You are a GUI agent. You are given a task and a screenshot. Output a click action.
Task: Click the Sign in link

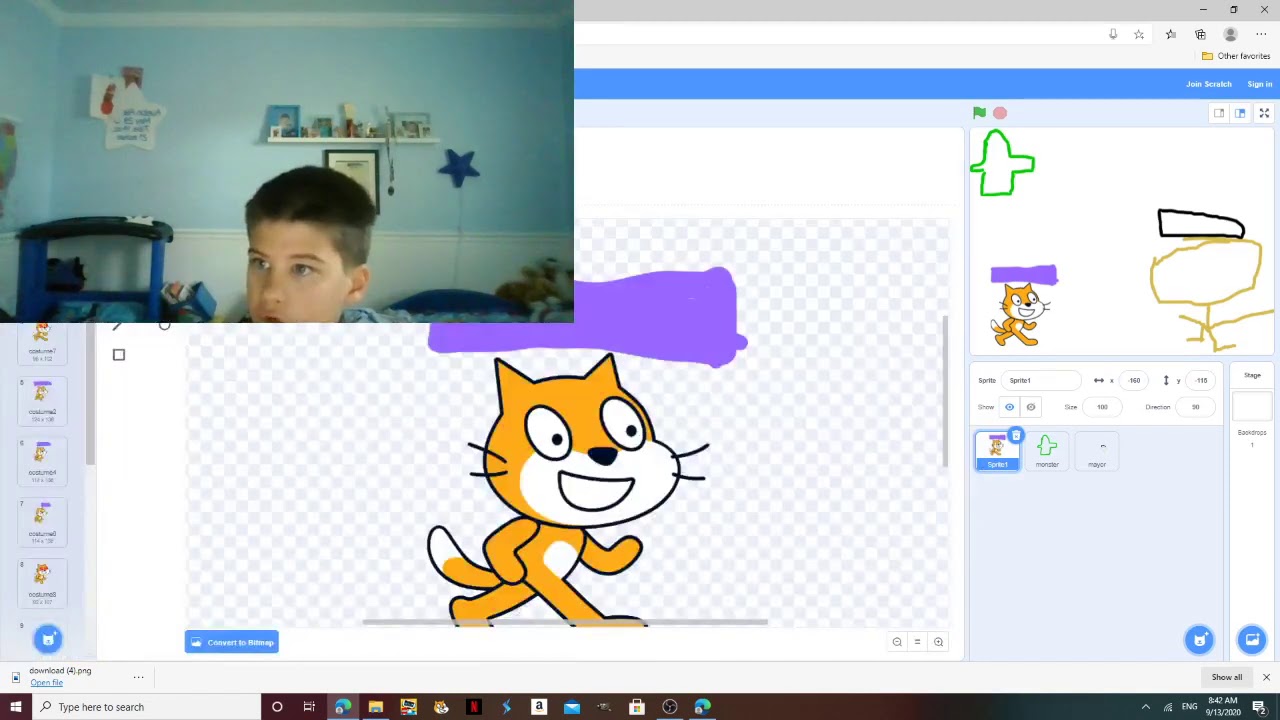point(1260,84)
